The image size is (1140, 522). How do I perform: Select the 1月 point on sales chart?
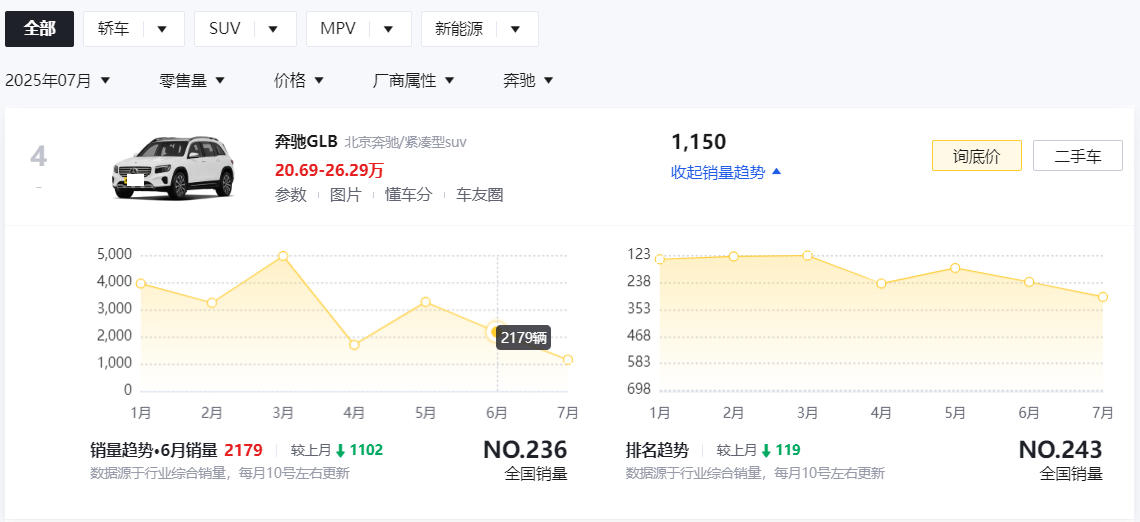click(141, 284)
